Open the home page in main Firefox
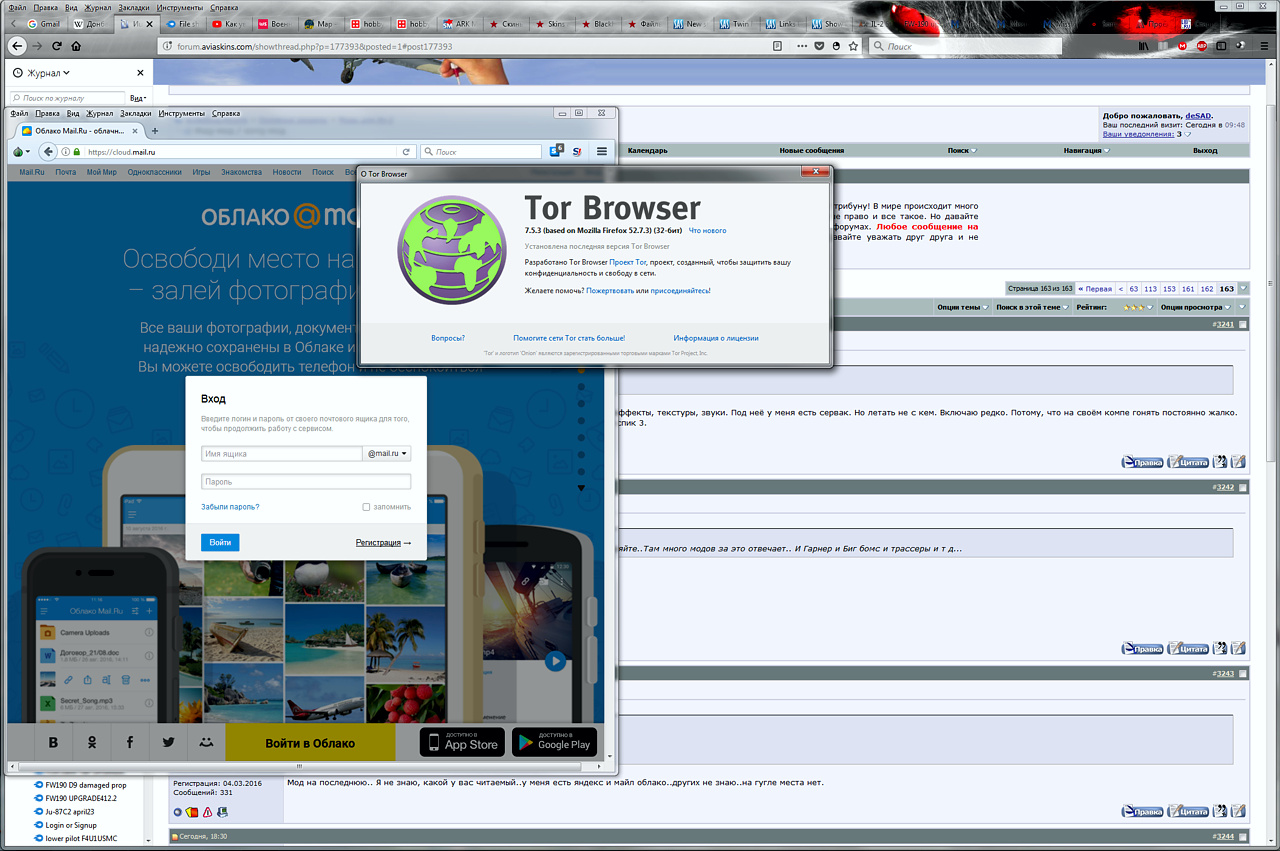The height and width of the screenshot is (851, 1280). 76,46
